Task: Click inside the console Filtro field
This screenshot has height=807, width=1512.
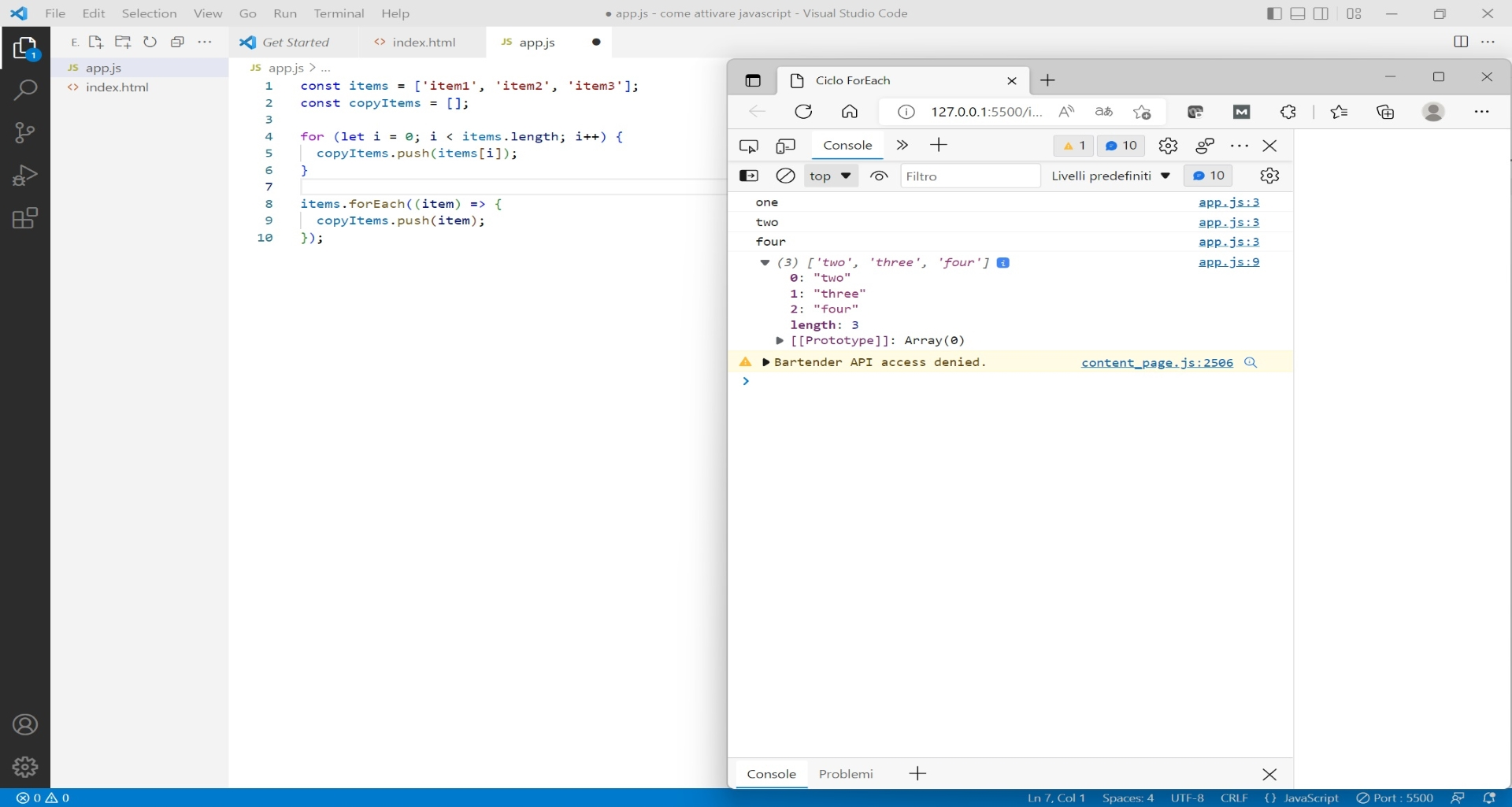Action: click(x=969, y=176)
